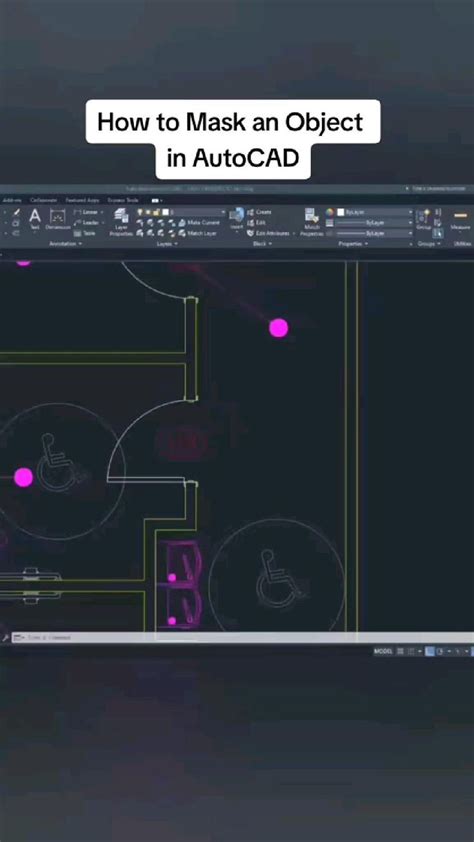Toggle layer on/off lightbulb icon

pos(140,212)
